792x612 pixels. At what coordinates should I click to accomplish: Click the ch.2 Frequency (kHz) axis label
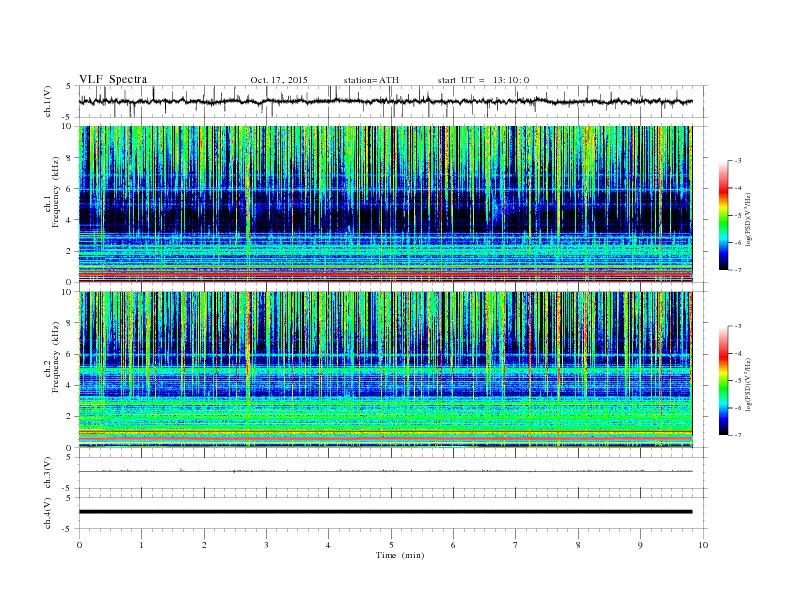[x=52, y=357]
